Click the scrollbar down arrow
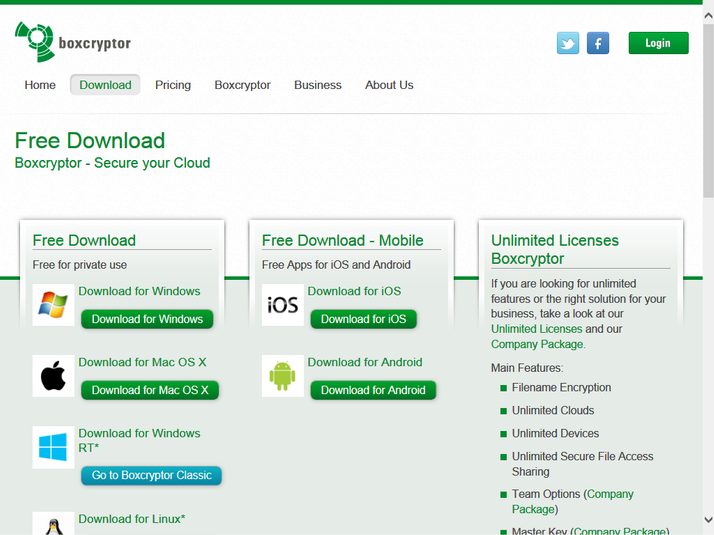 pos(708,520)
